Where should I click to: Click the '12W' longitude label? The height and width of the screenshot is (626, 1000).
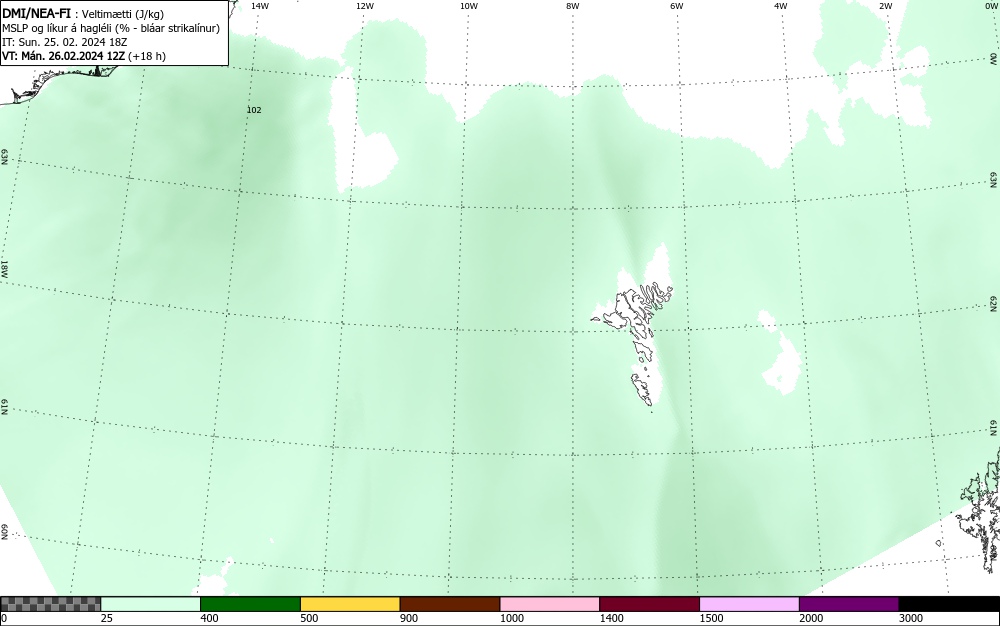pyautogui.click(x=365, y=6)
